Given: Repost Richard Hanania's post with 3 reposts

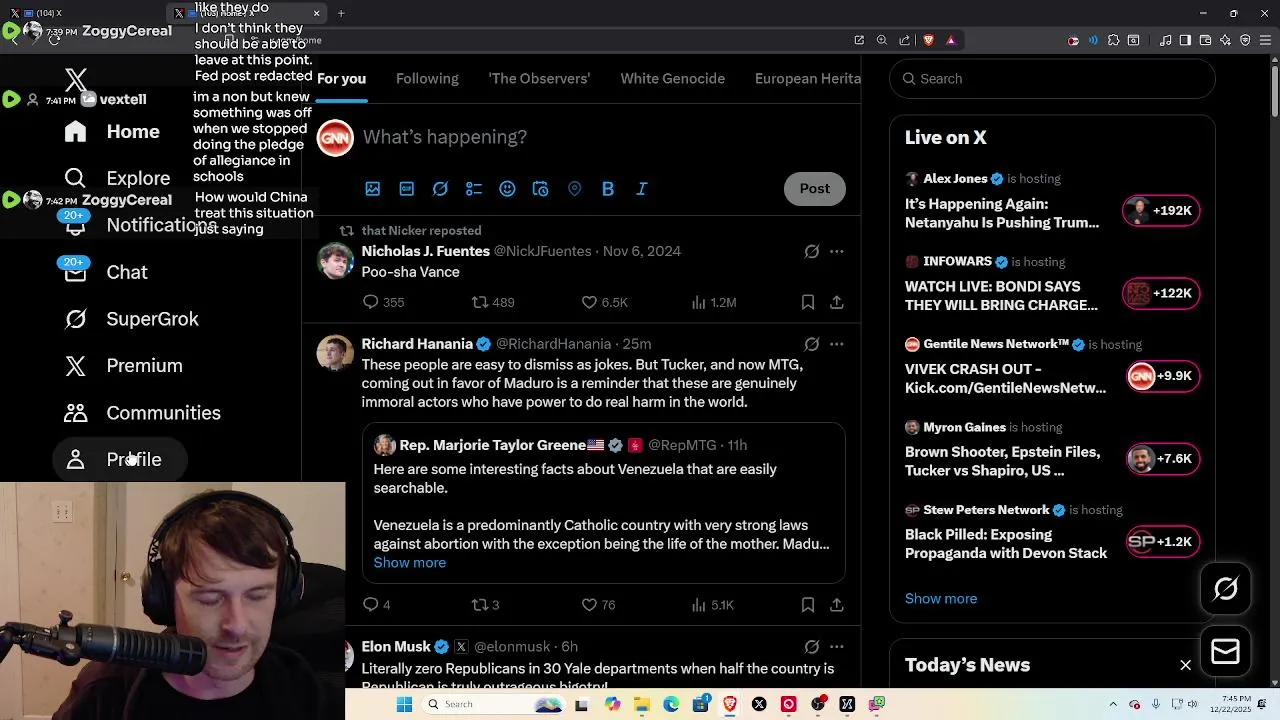Looking at the screenshot, I should pos(486,605).
